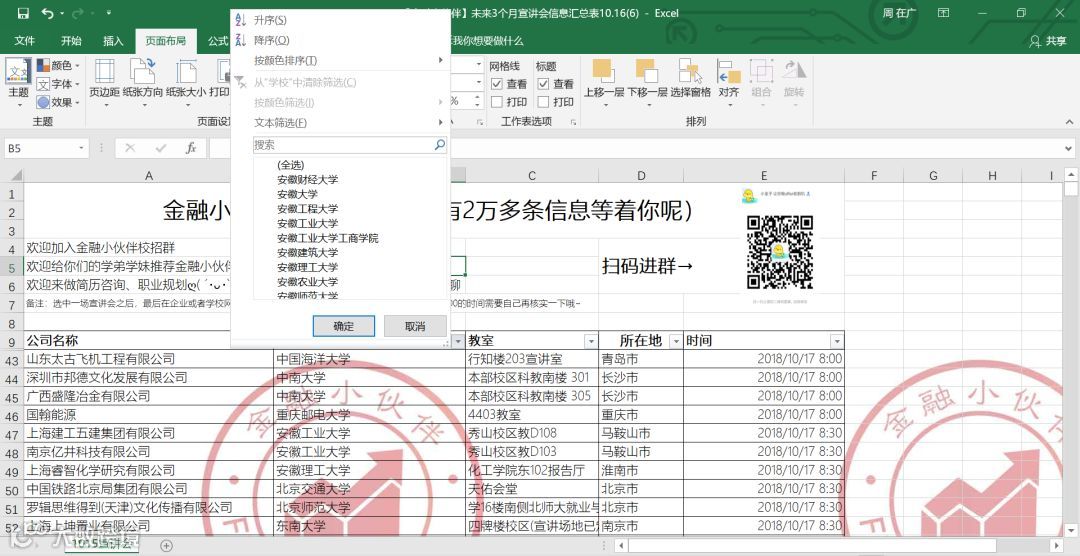The width and height of the screenshot is (1080, 556).
Task: Switch to Home (开始) tab
Action: point(71,41)
